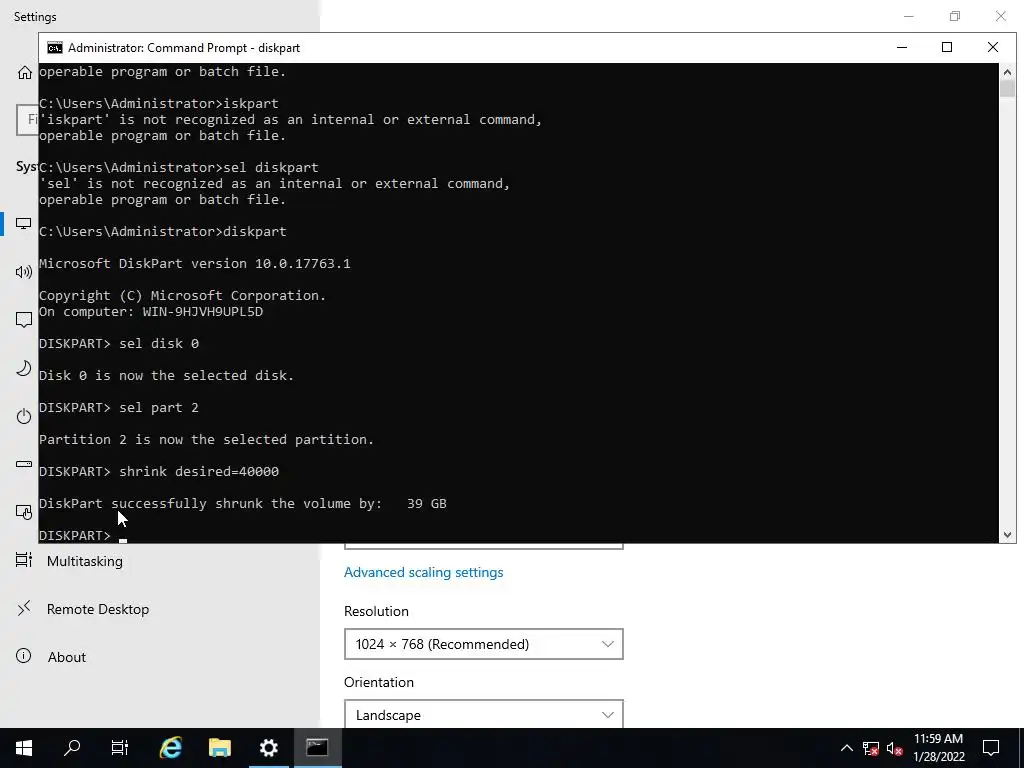
Task: Open Remote Desktop settings page
Action: [x=98, y=609]
